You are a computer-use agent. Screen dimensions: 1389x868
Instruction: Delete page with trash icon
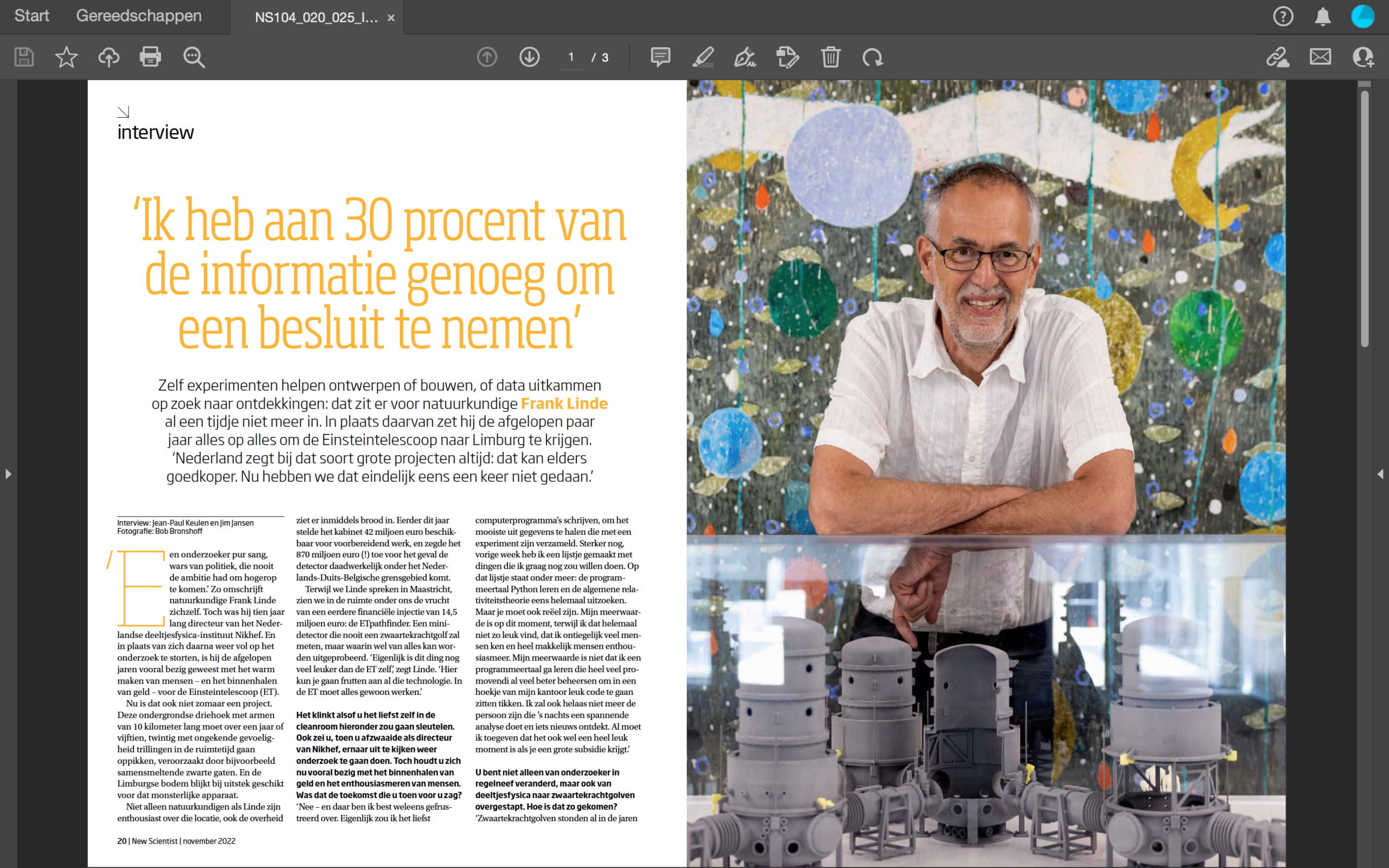[x=831, y=57]
